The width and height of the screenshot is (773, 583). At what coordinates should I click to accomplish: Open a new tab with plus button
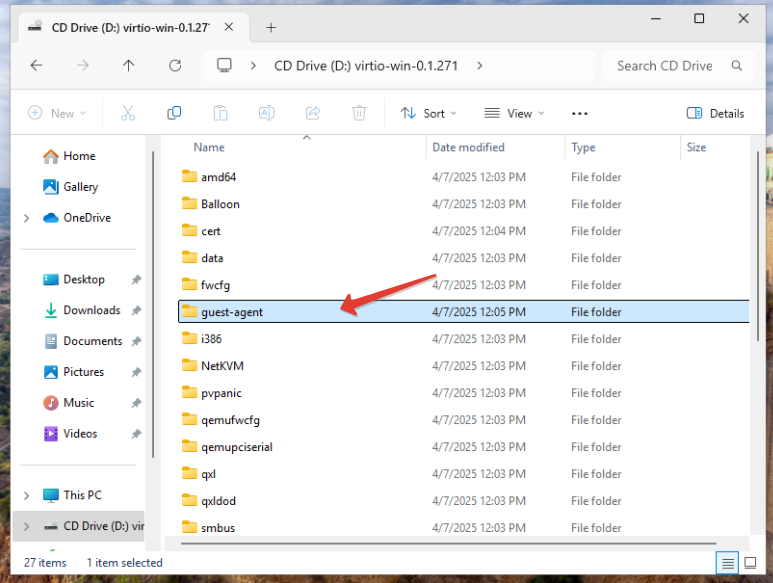click(271, 28)
